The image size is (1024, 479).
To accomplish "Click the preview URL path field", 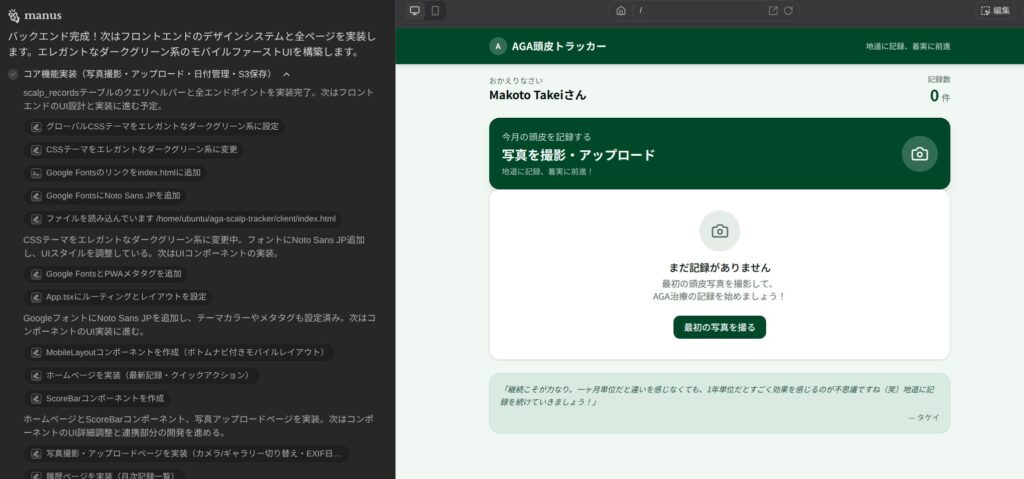I will point(700,10).
